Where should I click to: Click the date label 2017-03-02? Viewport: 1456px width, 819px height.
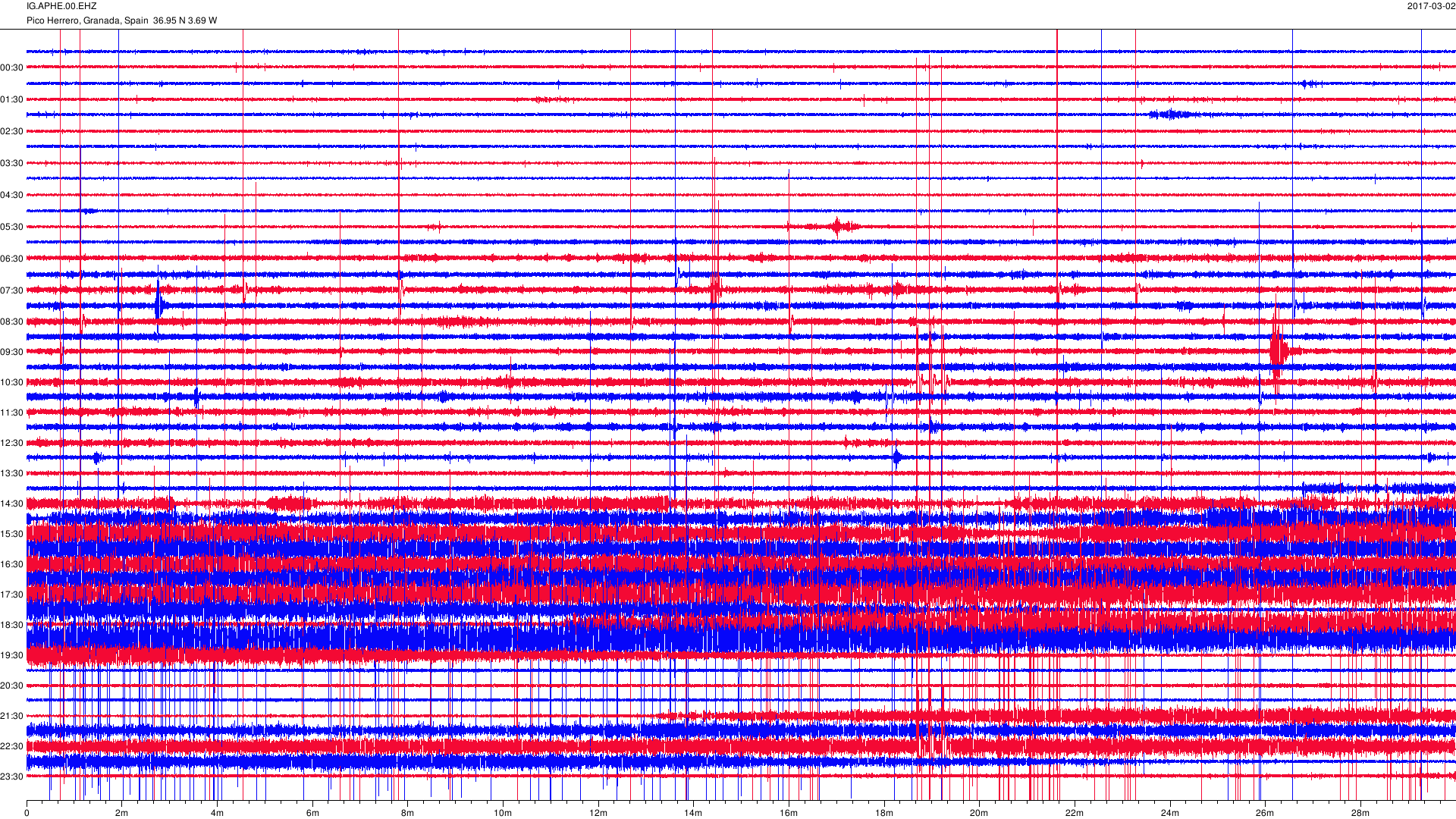[1430, 6]
